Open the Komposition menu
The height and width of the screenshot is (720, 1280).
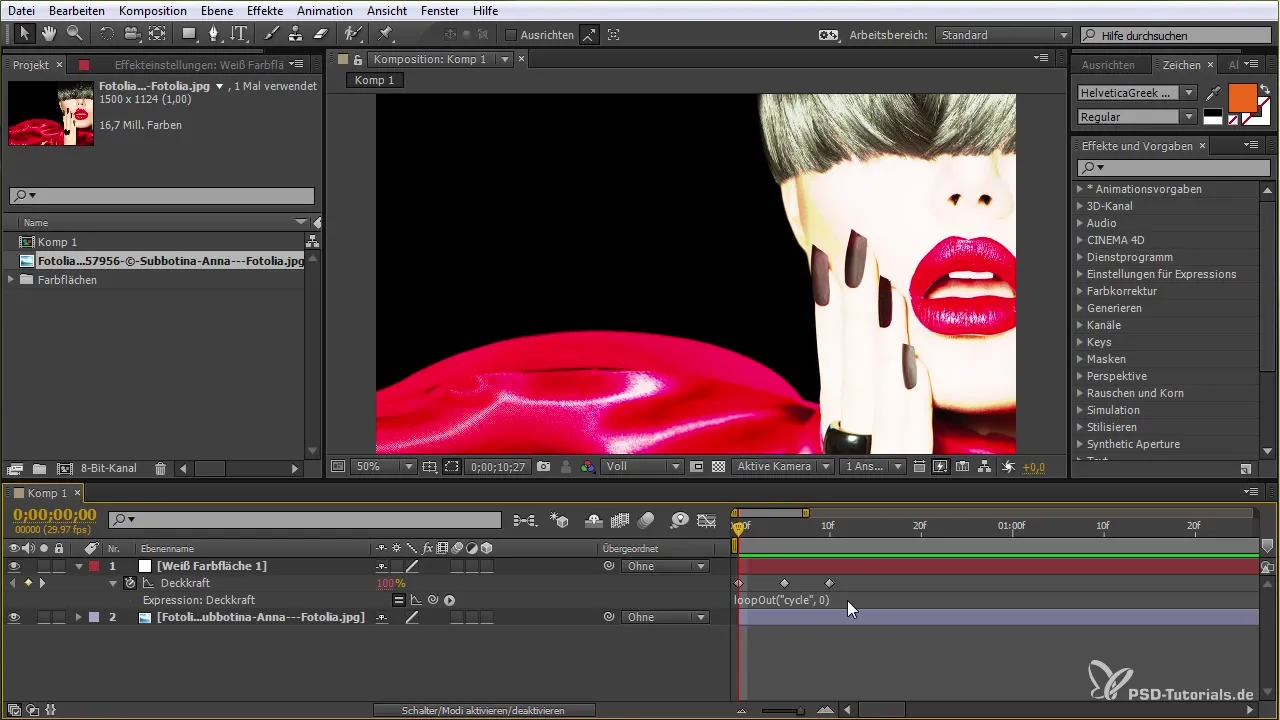152,10
